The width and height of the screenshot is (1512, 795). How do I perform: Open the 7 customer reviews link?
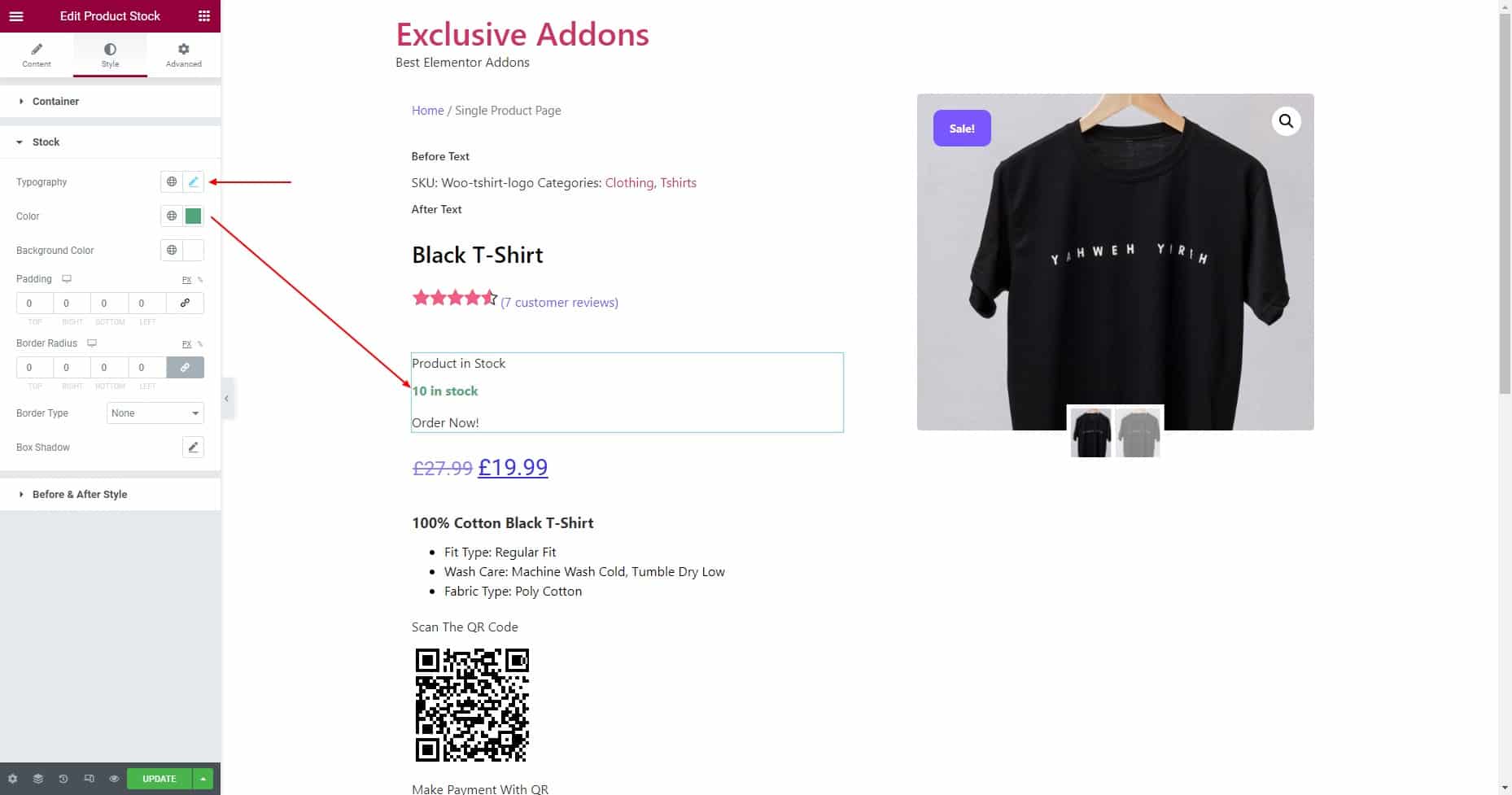tap(560, 302)
